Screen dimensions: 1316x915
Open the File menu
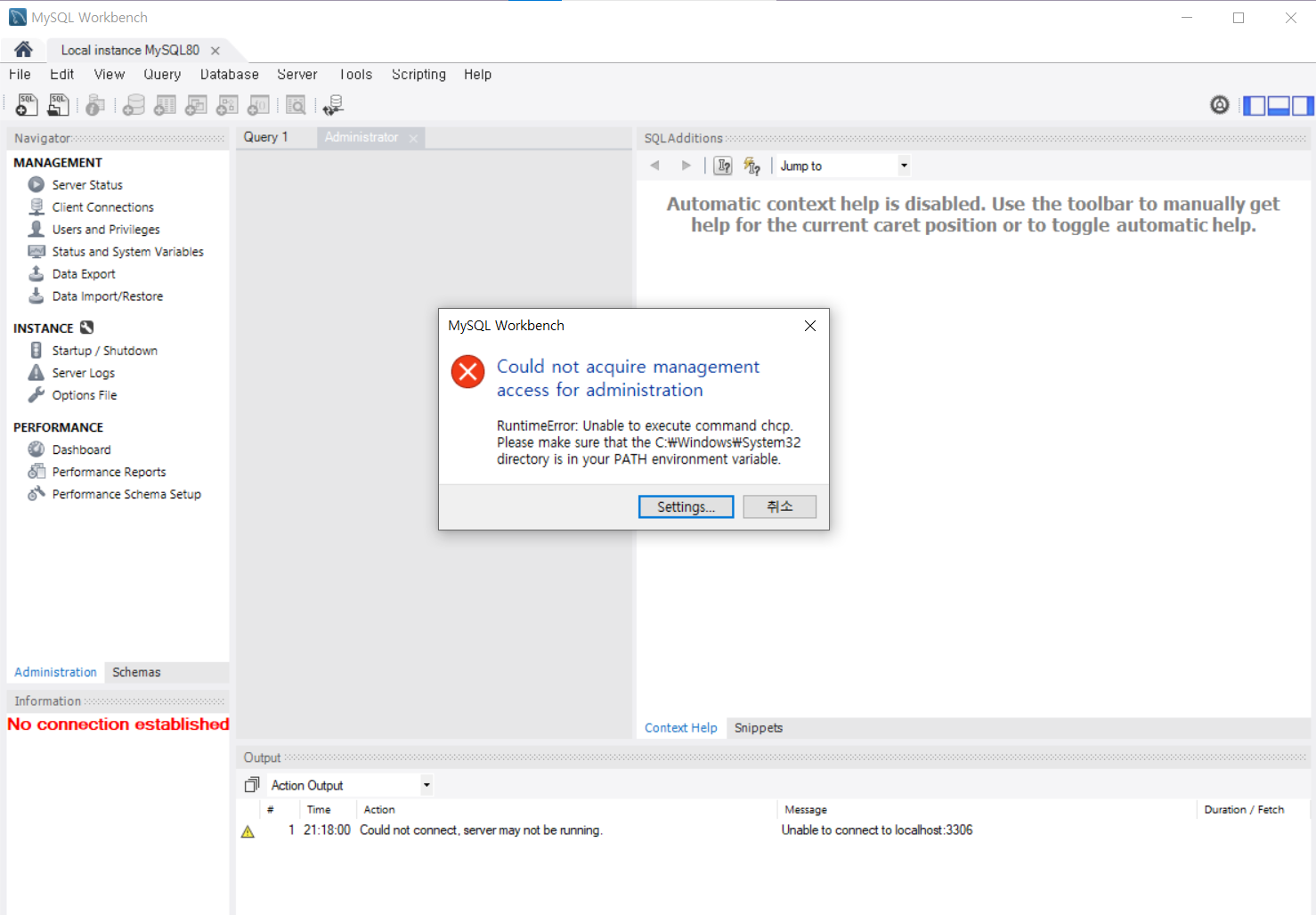[20, 75]
